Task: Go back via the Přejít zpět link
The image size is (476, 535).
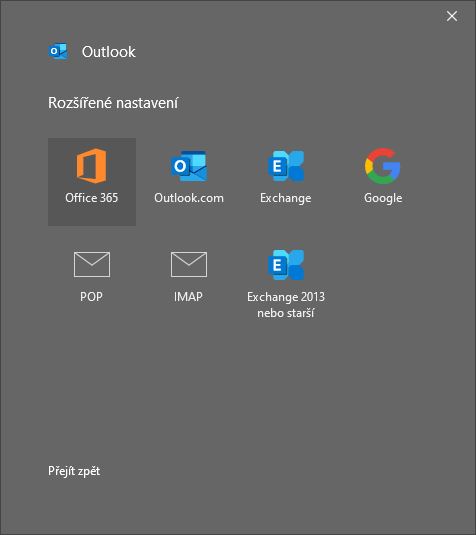Action: (x=74, y=471)
